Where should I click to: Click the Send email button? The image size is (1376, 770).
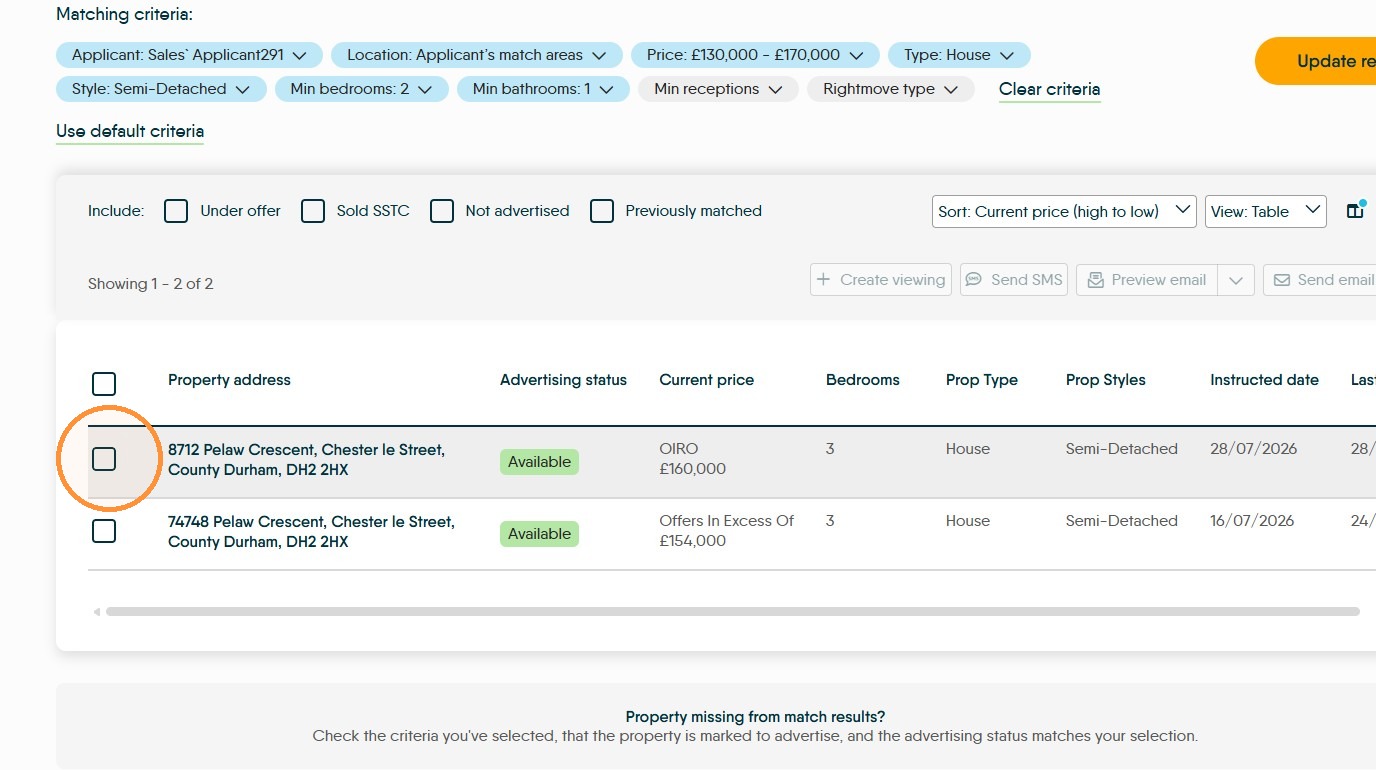coord(1320,280)
